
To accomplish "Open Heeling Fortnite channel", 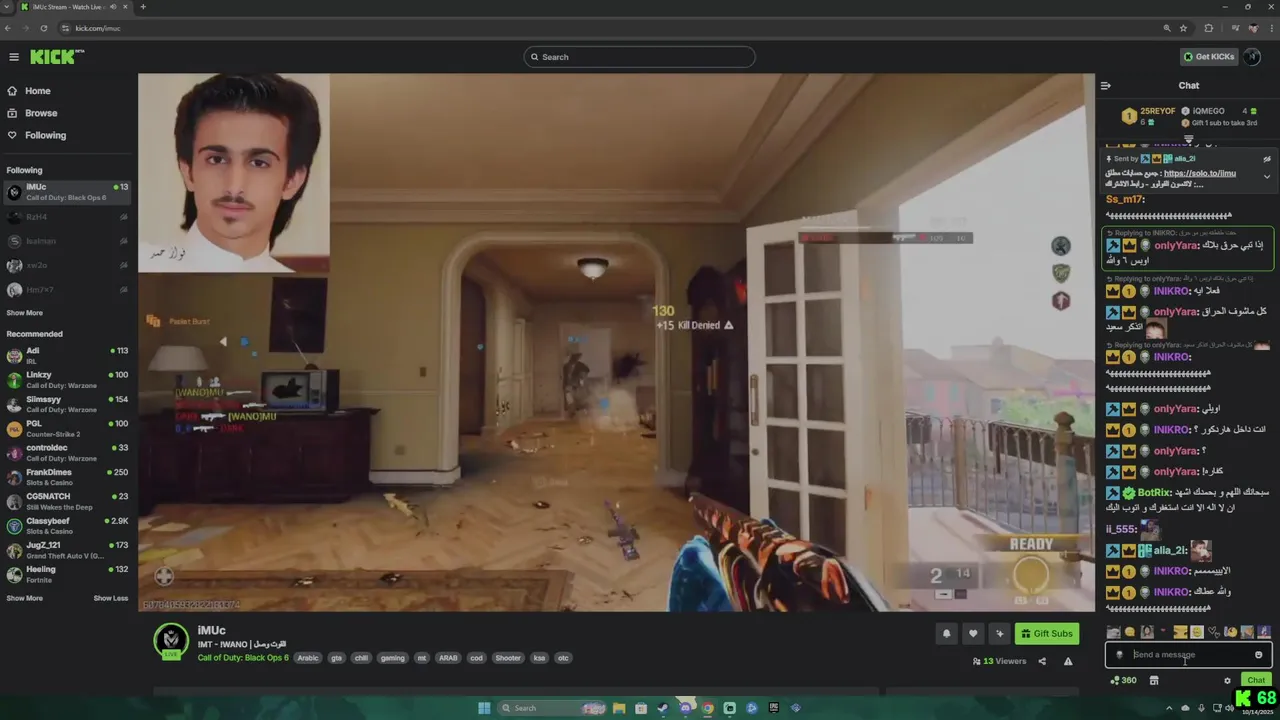I will (x=68, y=574).
